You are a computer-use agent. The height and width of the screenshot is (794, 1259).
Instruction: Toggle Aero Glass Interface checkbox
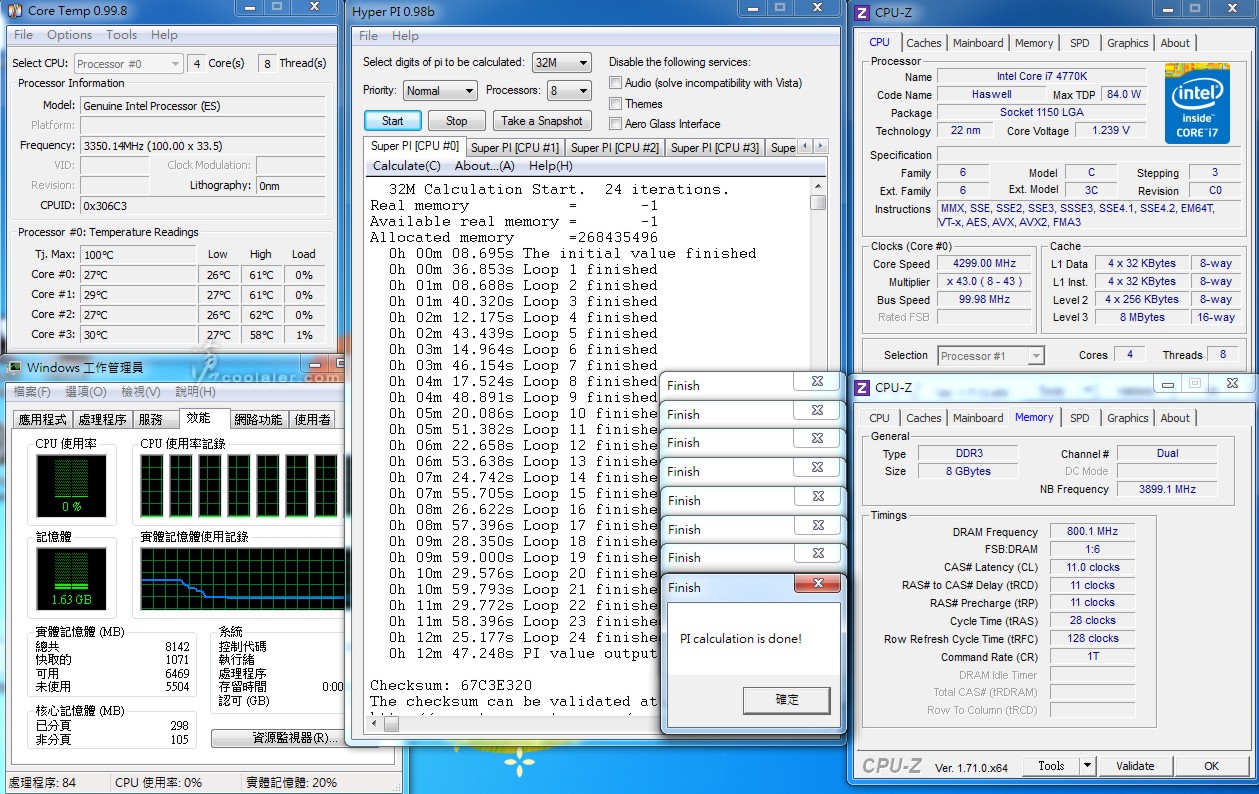616,124
